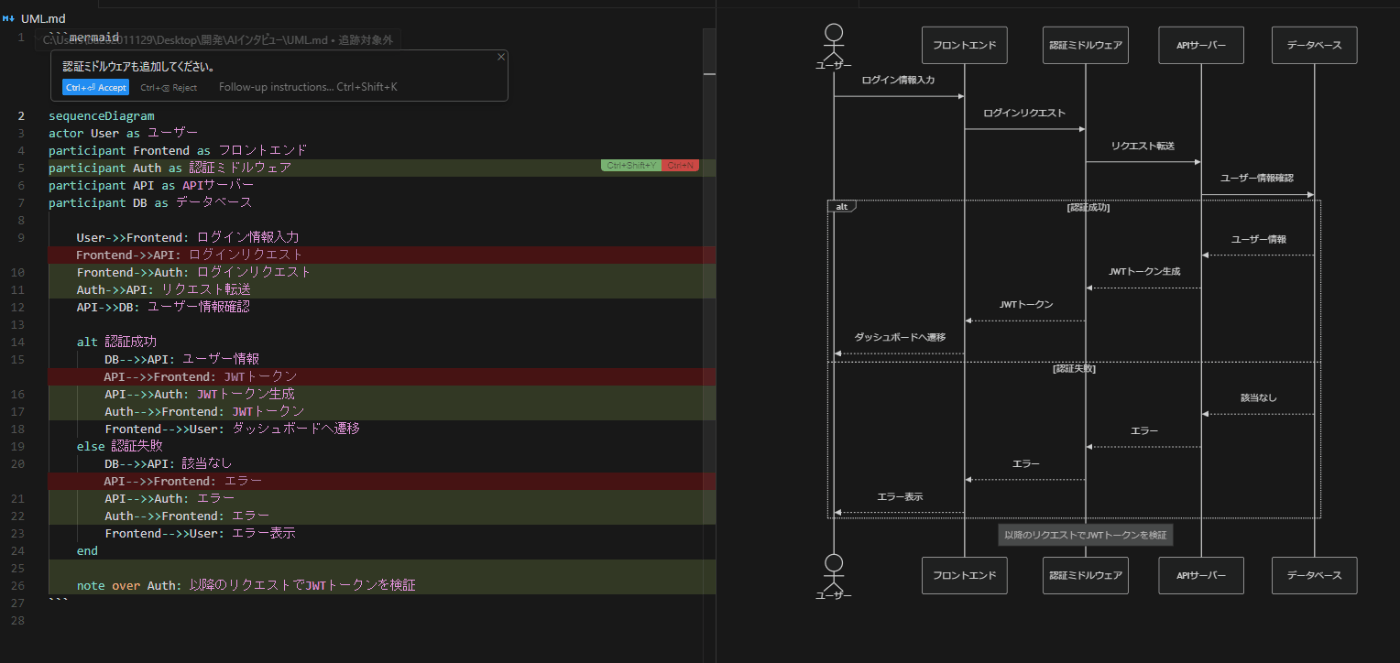Click the line 'DB-->>API: ユーザー情報'
1400x663 pixels.
point(182,359)
